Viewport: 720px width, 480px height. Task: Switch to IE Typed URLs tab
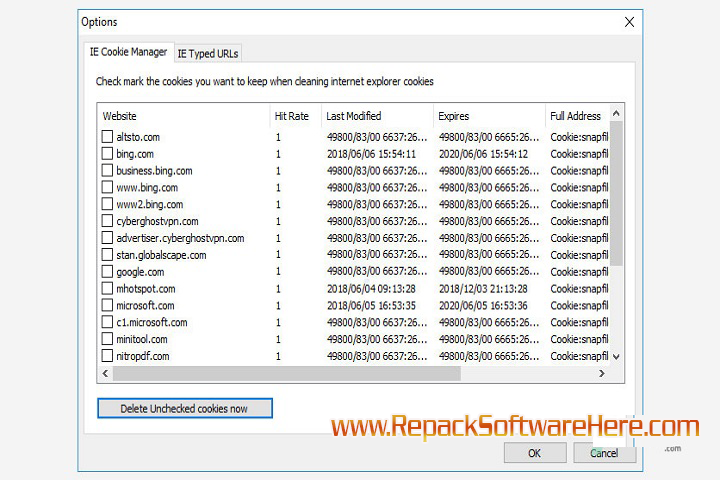point(208,54)
